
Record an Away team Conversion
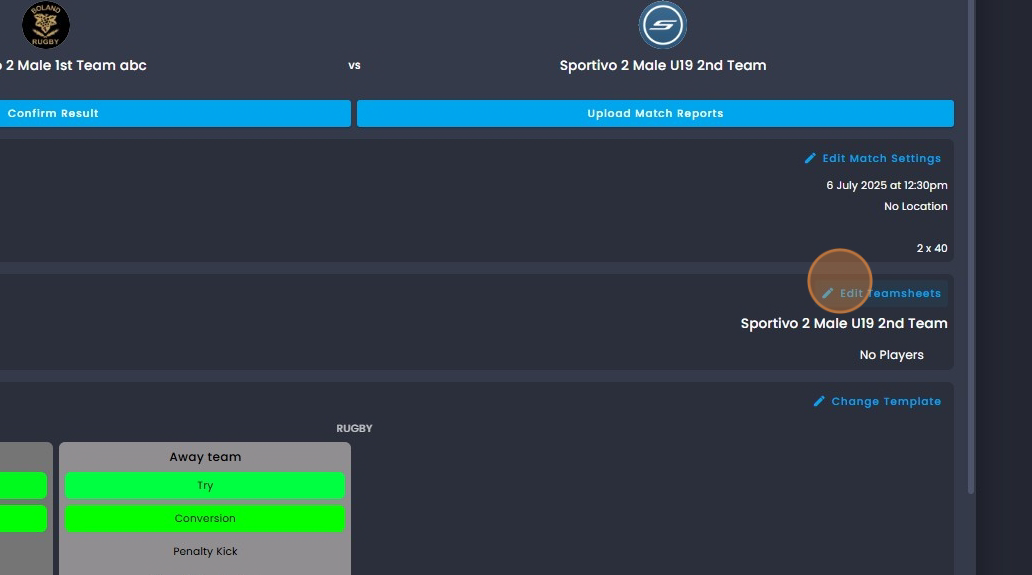205,518
